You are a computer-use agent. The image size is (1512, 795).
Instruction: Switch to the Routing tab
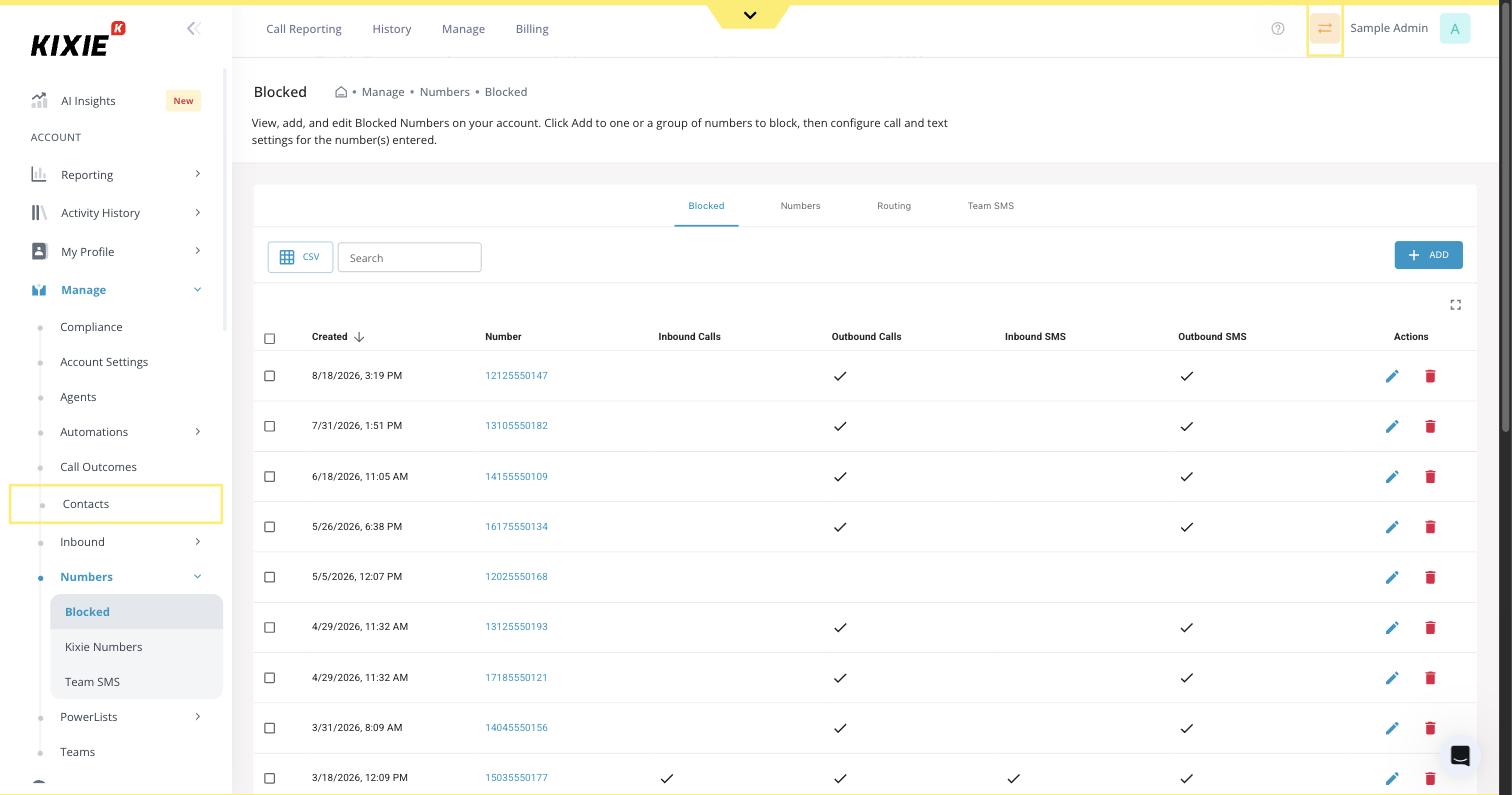point(894,206)
